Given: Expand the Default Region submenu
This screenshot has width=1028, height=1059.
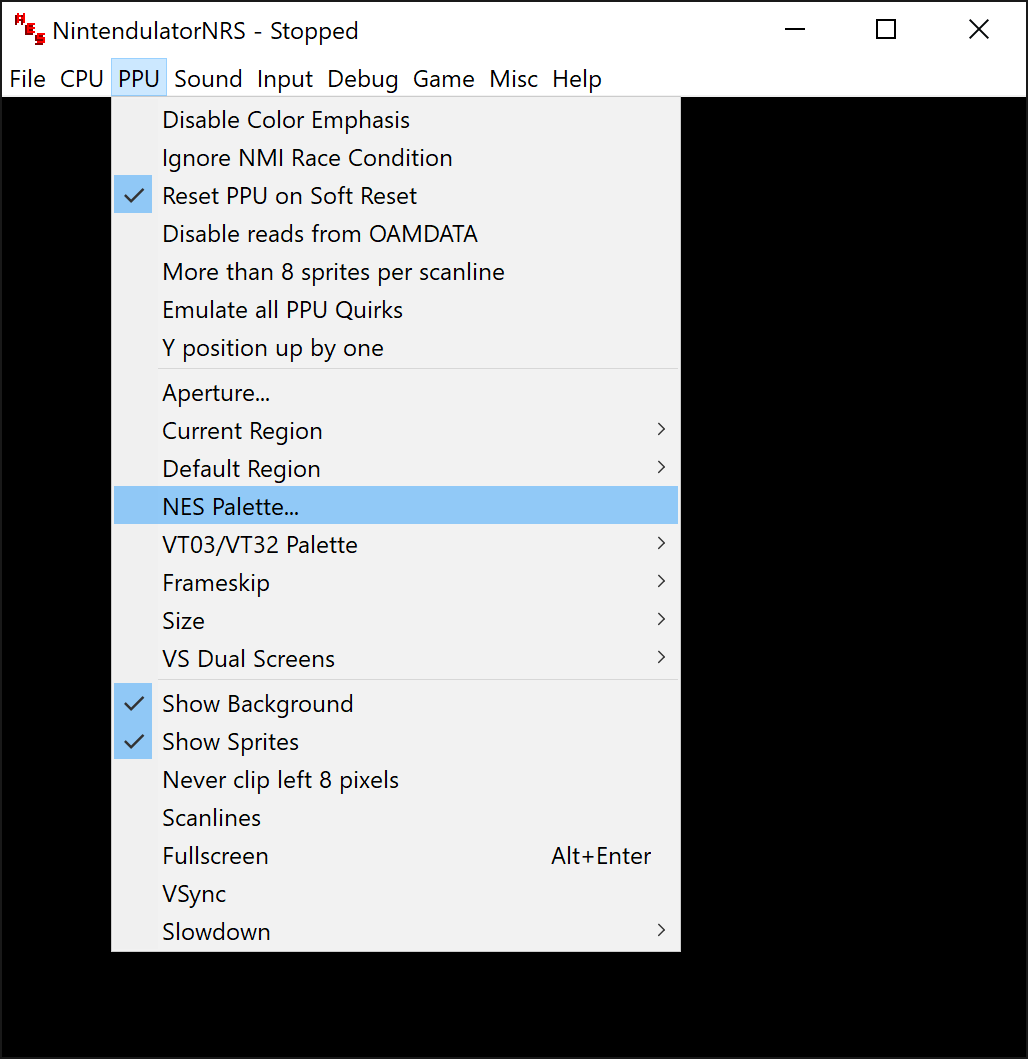Looking at the screenshot, I should [396, 469].
